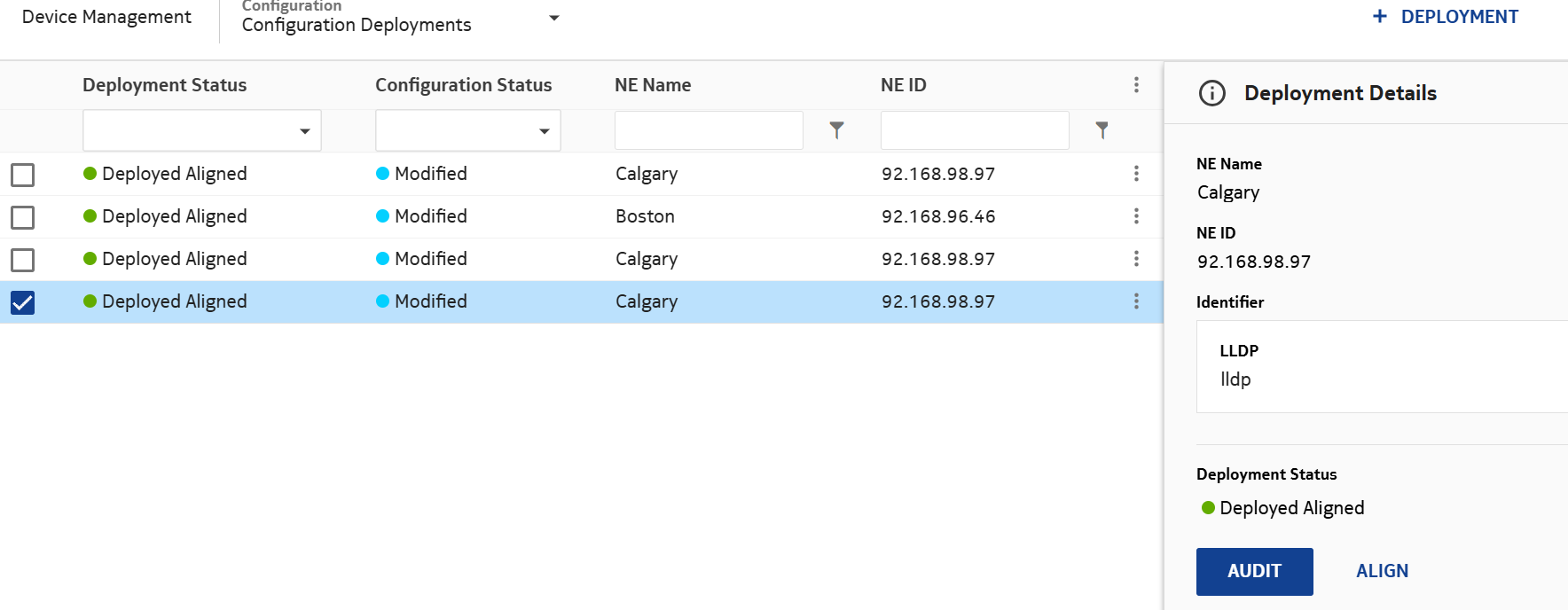Sort by the NE Name column header
Screen dimensions: 1568x610
tap(653, 85)
